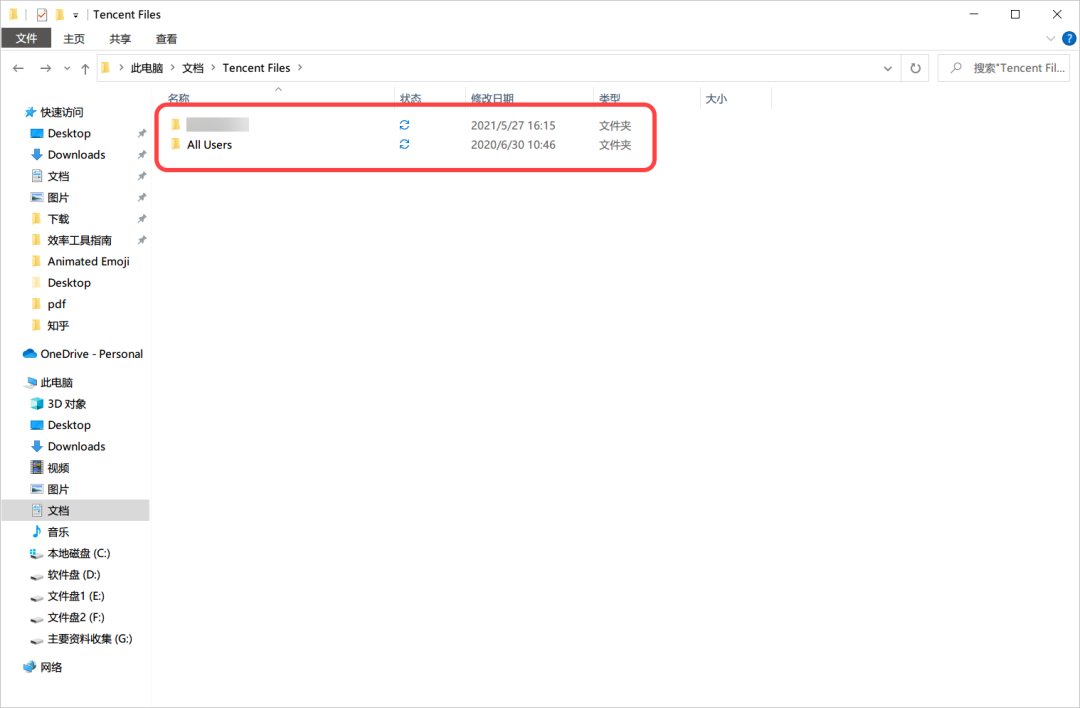This screenshot has height=708, width=1080.
Task: Open 快速访问 in the navigation pane
Action: click(62, 112)
